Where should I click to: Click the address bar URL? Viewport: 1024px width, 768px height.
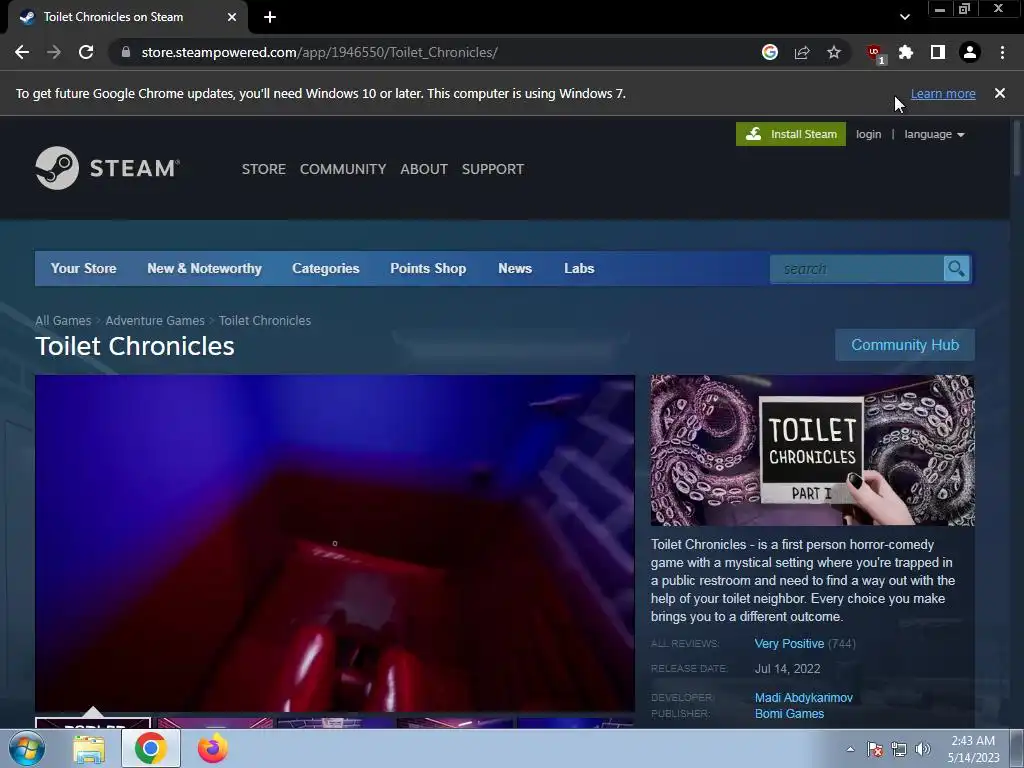point(319,52)
